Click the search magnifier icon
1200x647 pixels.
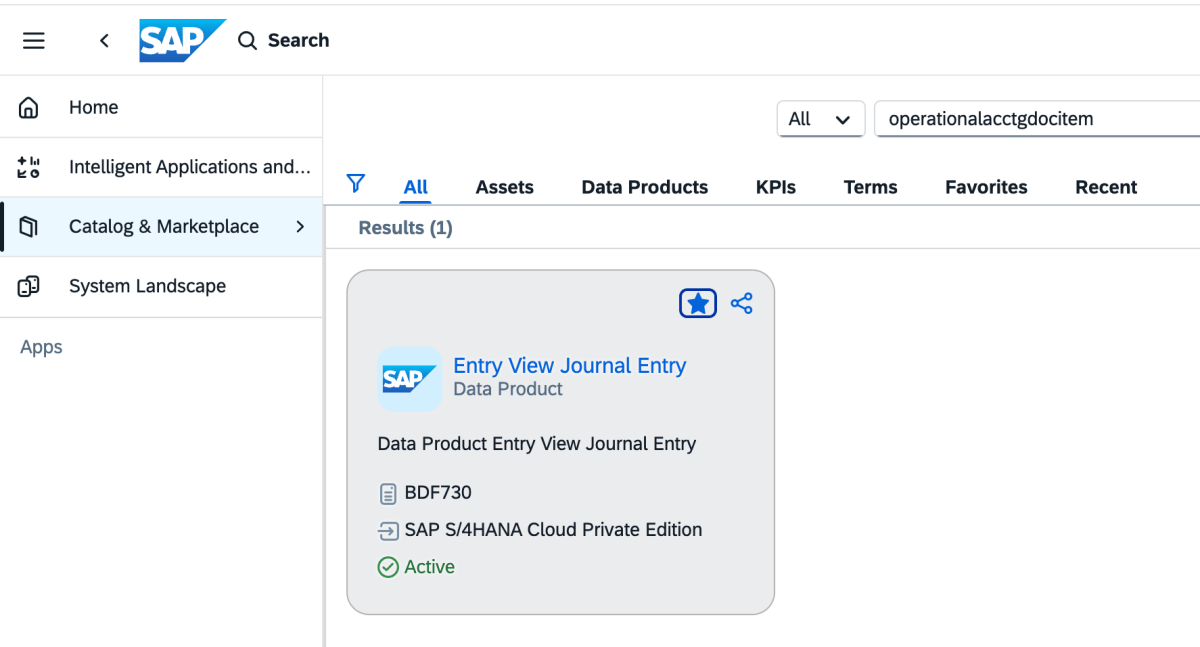[247, 41]
